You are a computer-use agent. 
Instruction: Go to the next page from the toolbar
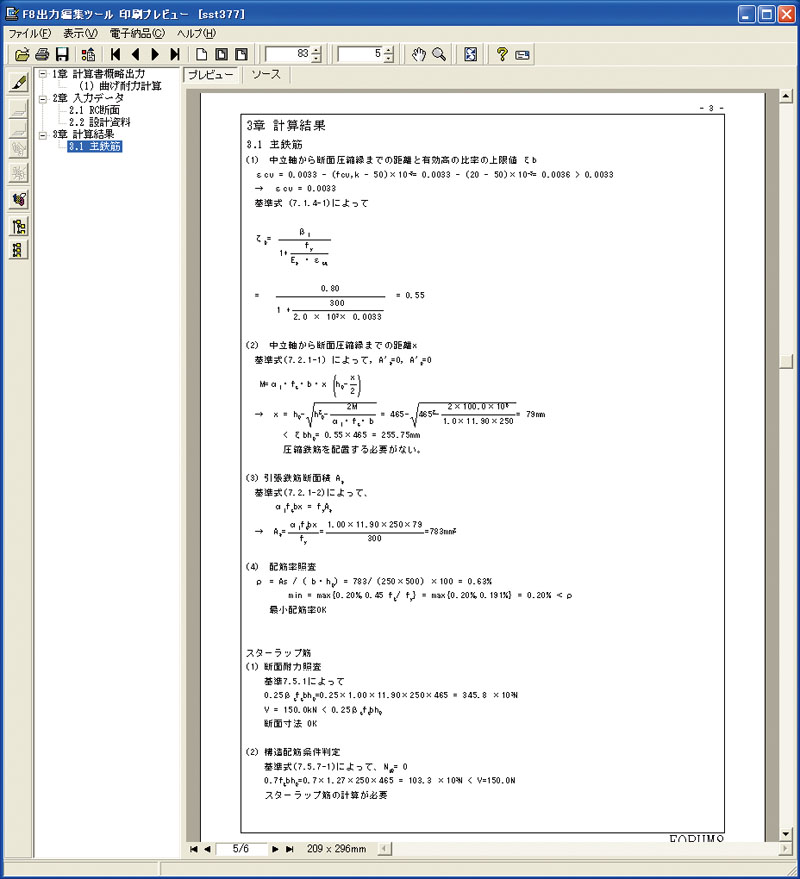(x=155, y=54)
